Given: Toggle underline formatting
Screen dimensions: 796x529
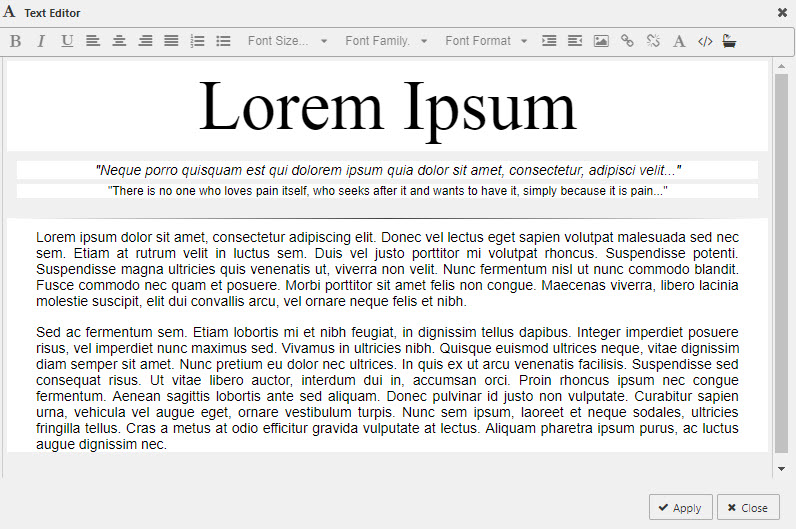Looking at the screenshot, I should [67, 41].
